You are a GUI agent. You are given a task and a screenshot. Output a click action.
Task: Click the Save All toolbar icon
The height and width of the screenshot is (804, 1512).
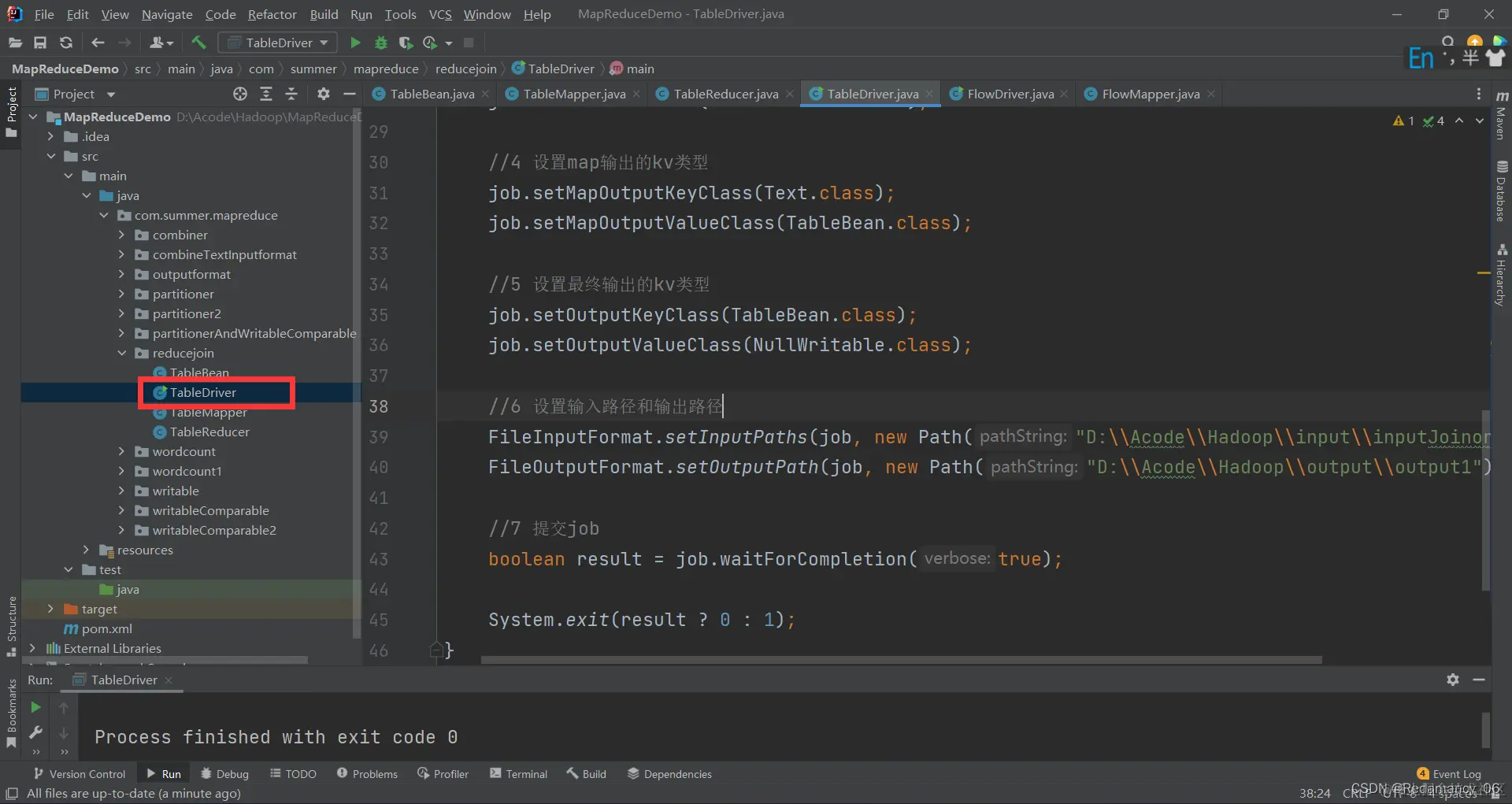click(40, 43)
